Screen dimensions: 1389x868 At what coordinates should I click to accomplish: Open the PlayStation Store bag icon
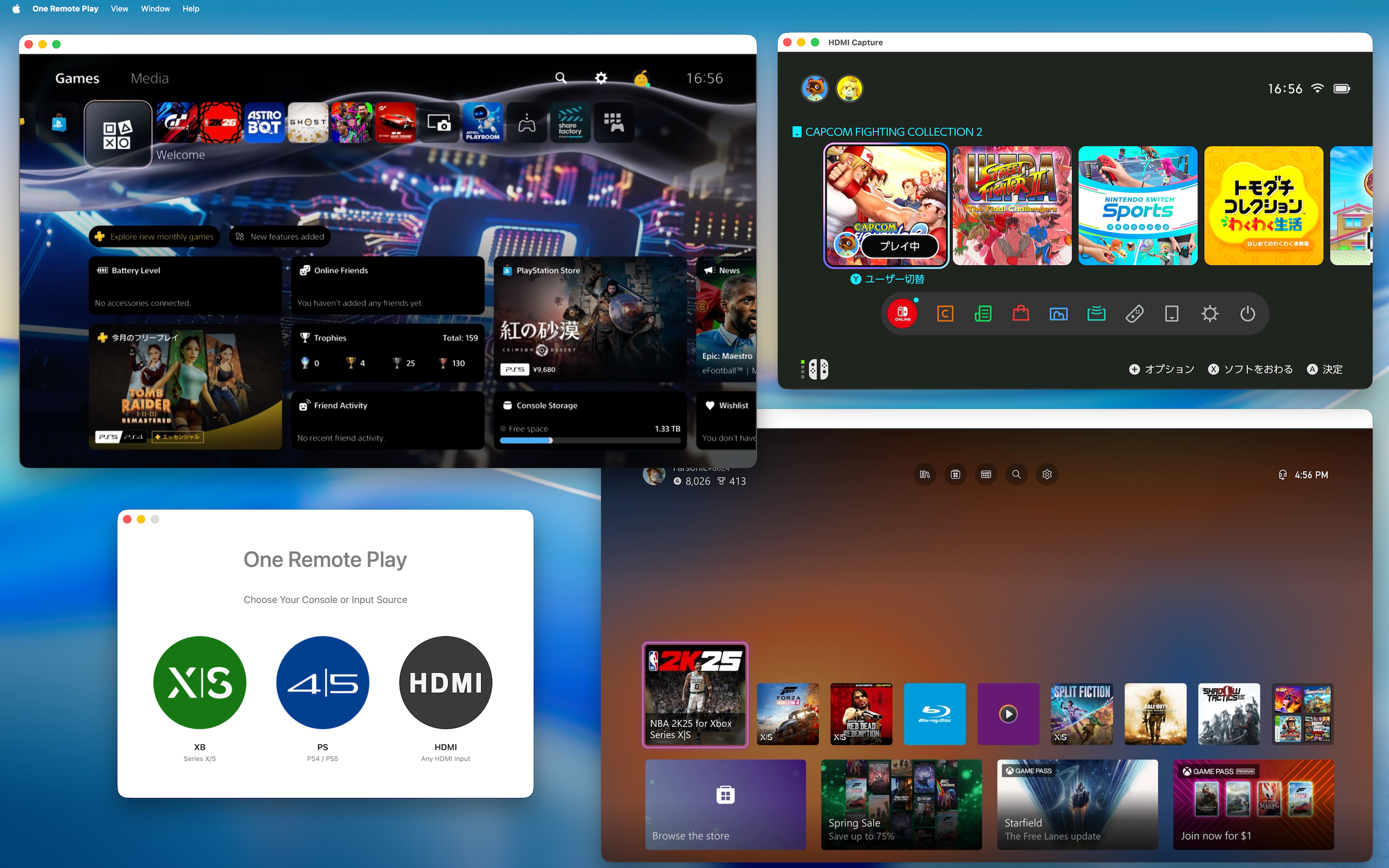click(59, 123)
